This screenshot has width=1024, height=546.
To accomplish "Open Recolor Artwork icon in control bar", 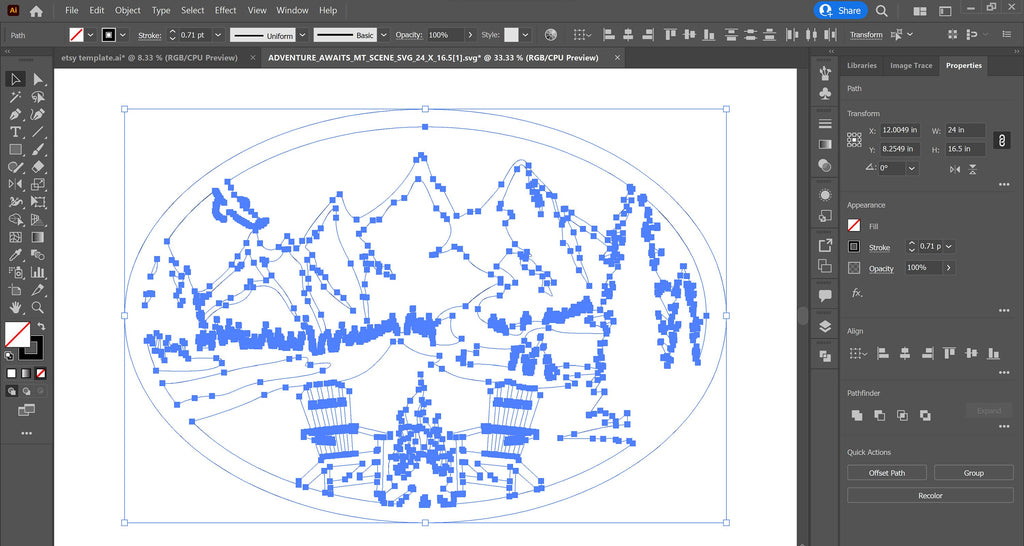I will pyautogui.click(x=551, y=35).
